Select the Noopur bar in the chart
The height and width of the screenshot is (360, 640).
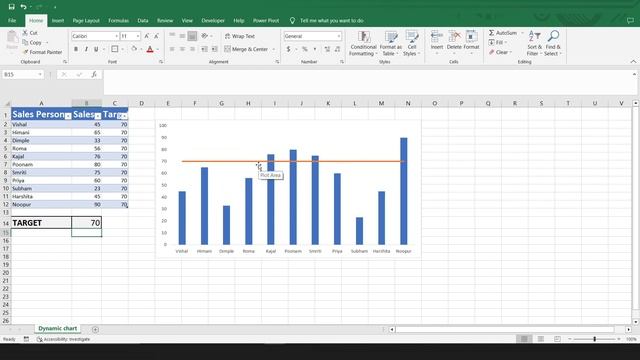click(x=404, y=191)
